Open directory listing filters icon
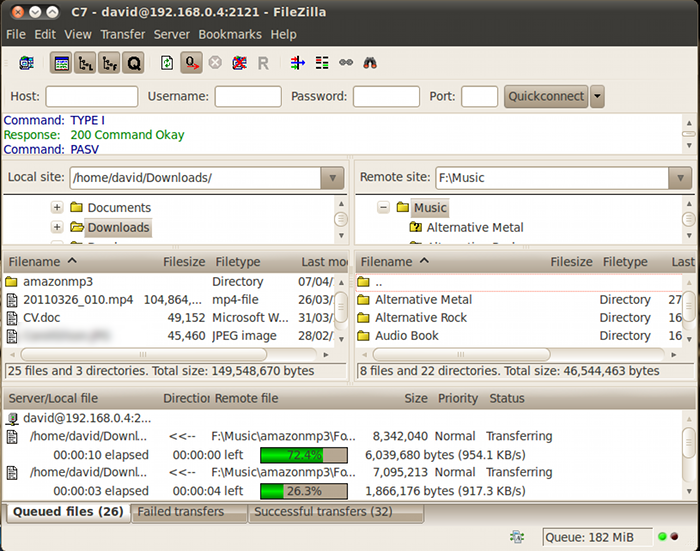 [298, 63]
